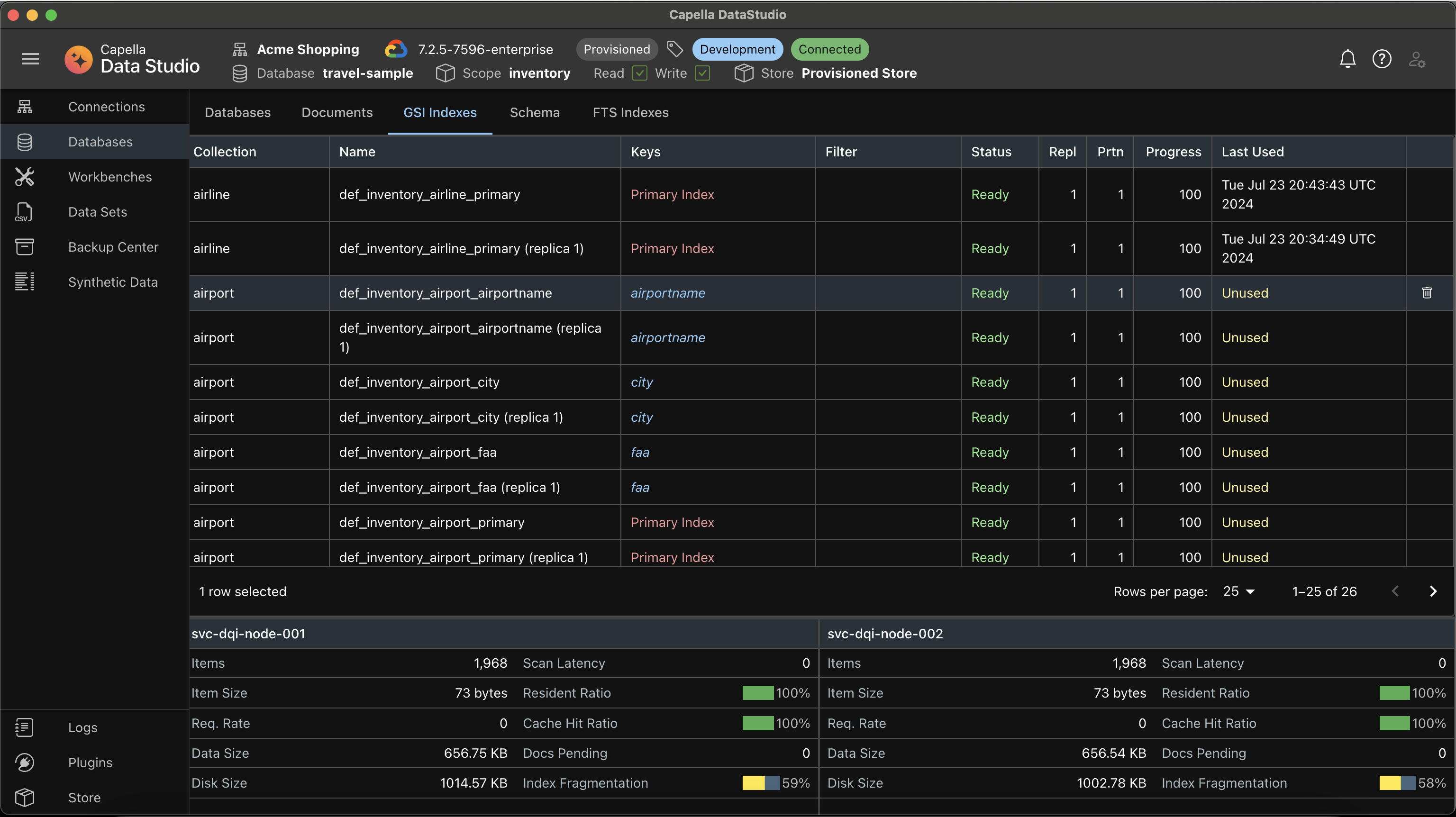This screenshot has width=1456, height=817.
Task: Open Synthetic Data in the sidebar
Action: 94,282
